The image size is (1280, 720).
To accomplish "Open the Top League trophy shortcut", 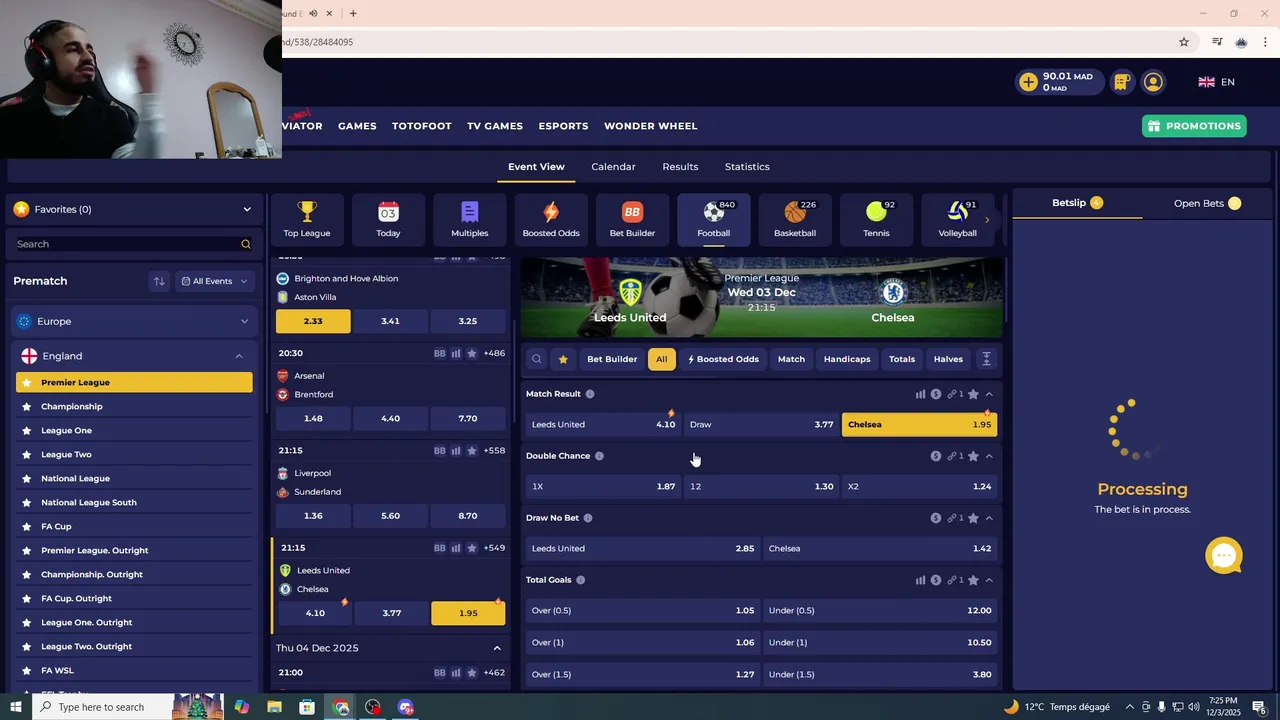I will point(307,219).
